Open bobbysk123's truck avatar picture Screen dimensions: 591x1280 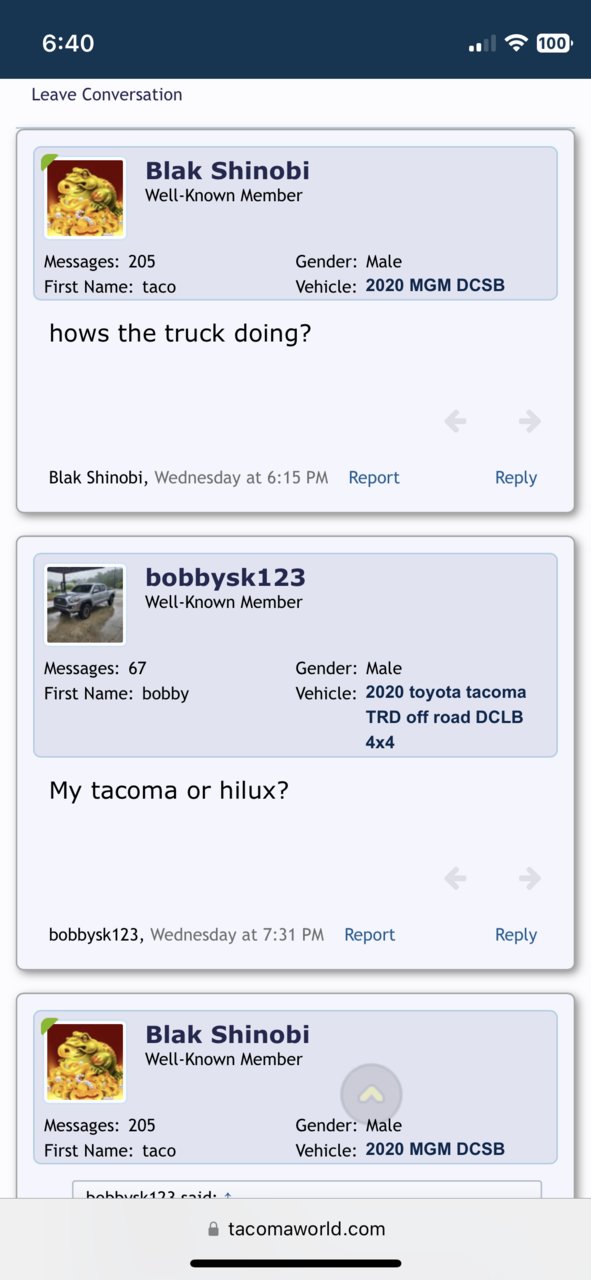85,605
